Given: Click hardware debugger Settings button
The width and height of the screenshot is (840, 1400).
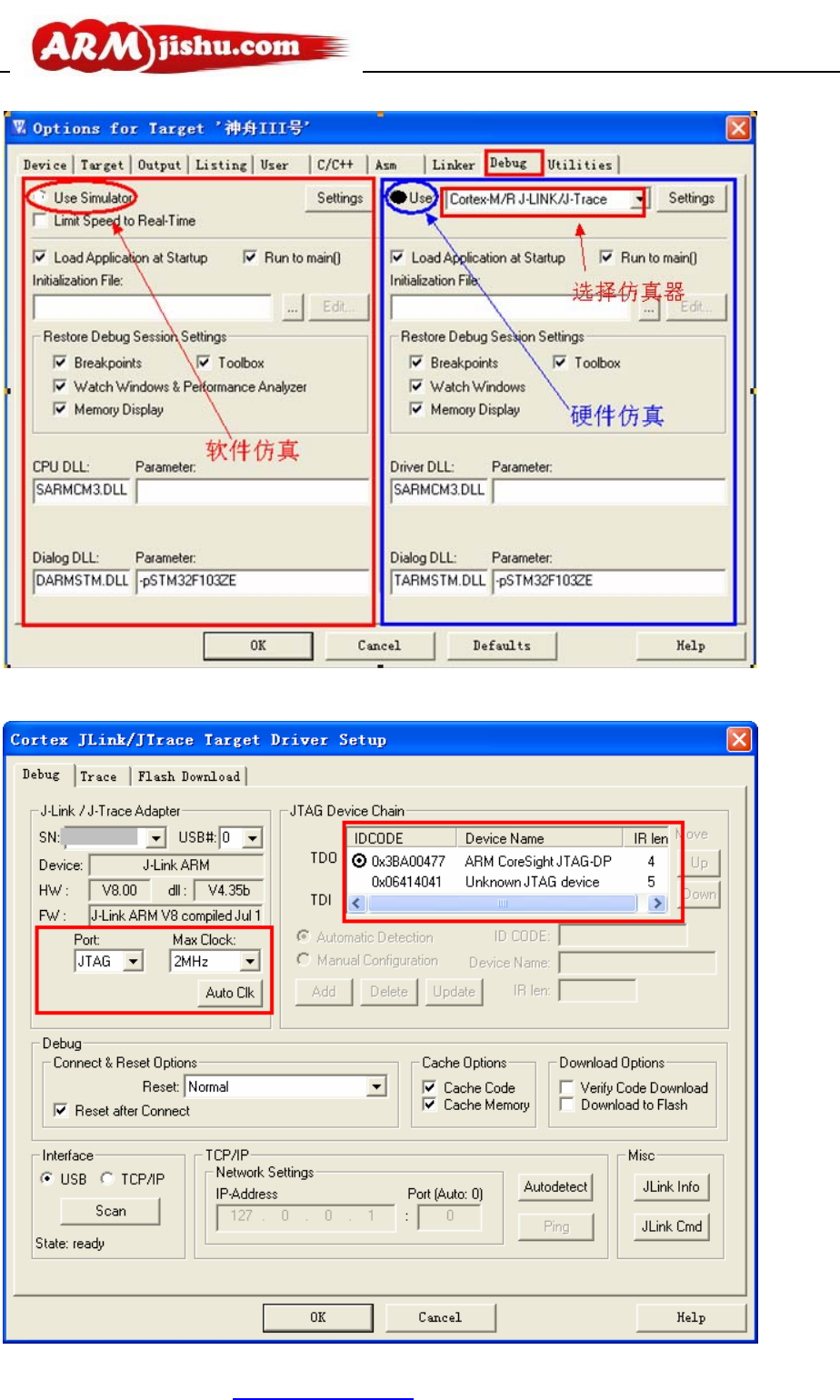Looking at the screenshot, I should 691,197.
